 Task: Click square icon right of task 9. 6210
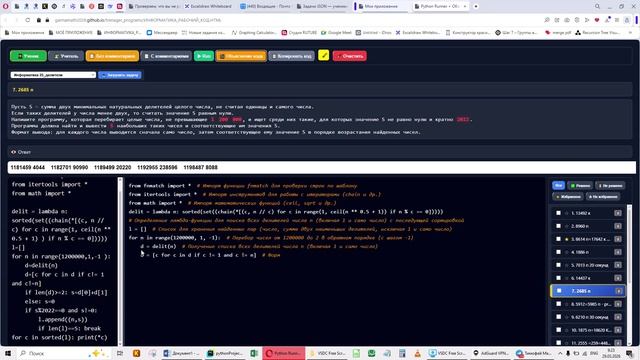tap(618, 317)
